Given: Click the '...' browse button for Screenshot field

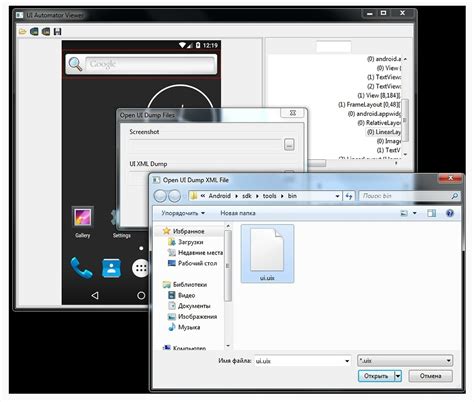Looking at the screenshot, I should coord(289,145).
